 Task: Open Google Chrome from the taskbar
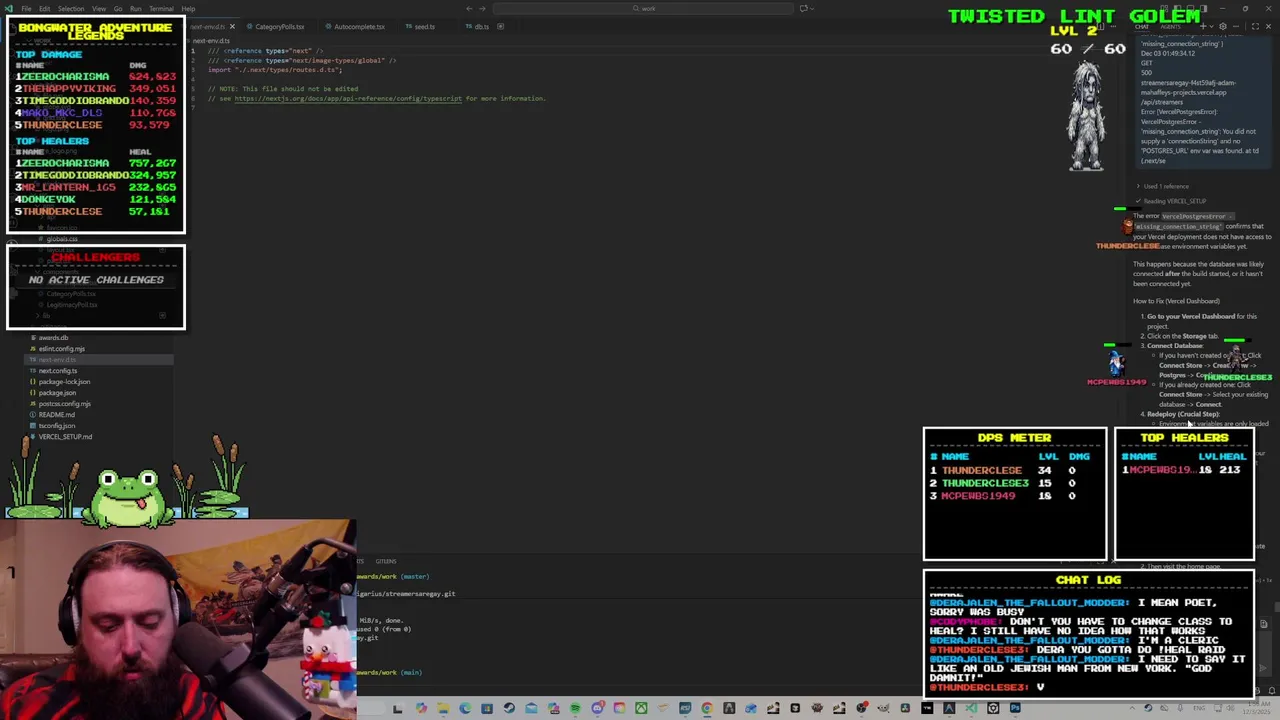[707, 709]
